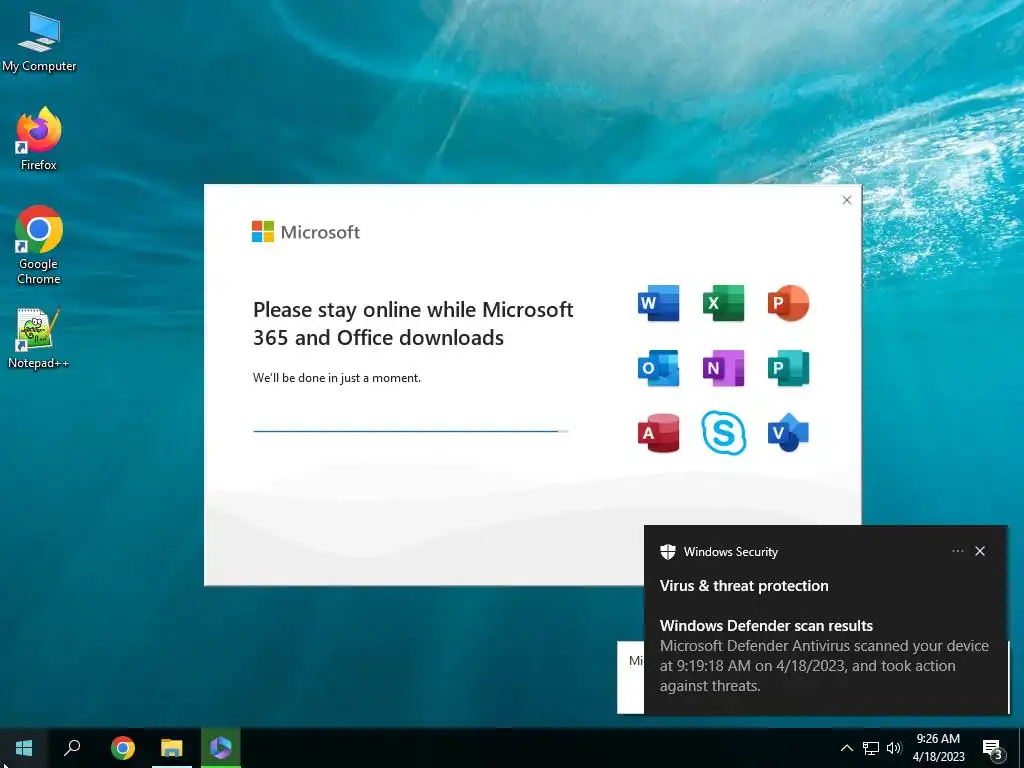Select the Google Chrome desktop shortcut

tap(39, 246)
